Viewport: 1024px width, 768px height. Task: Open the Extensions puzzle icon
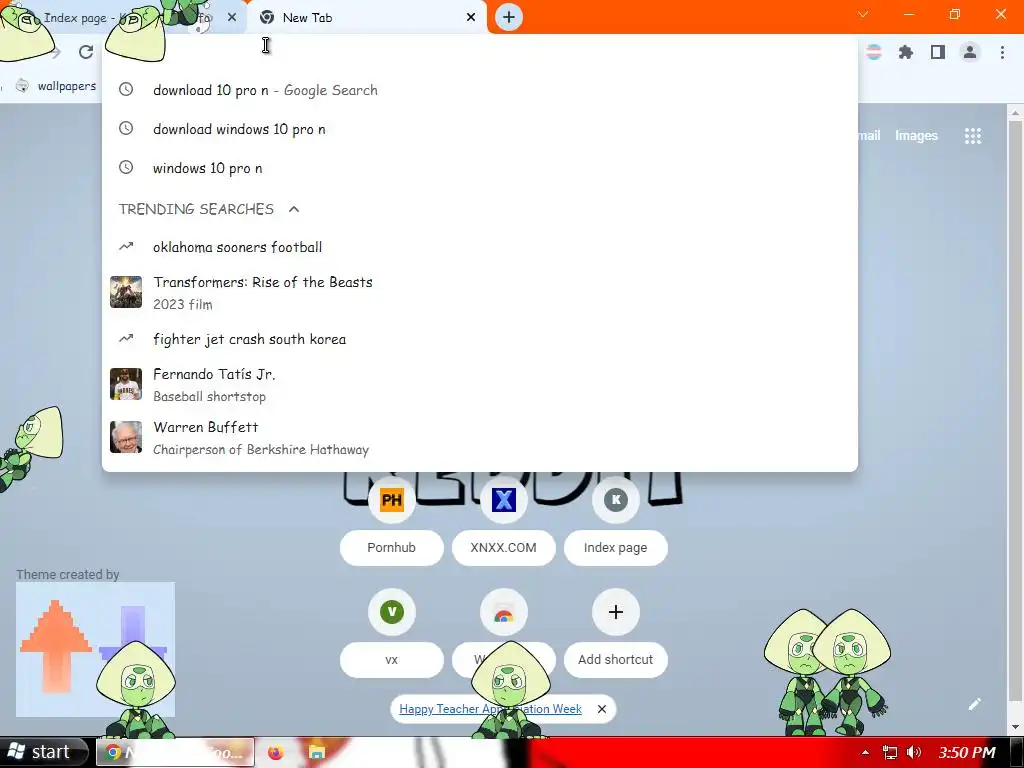coord(905,52)
